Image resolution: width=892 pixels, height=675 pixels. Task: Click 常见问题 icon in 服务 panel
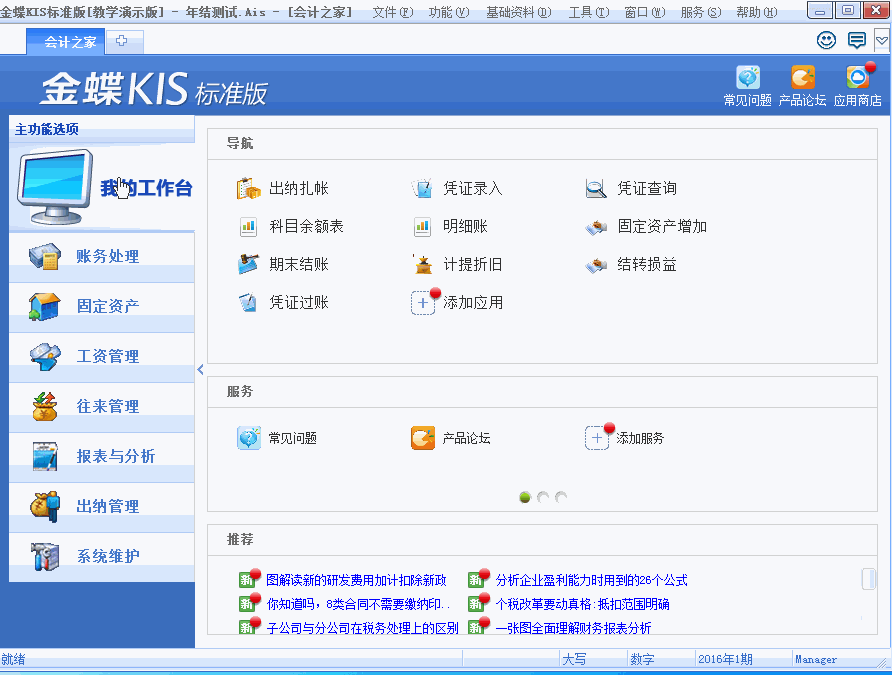(249, 438)
